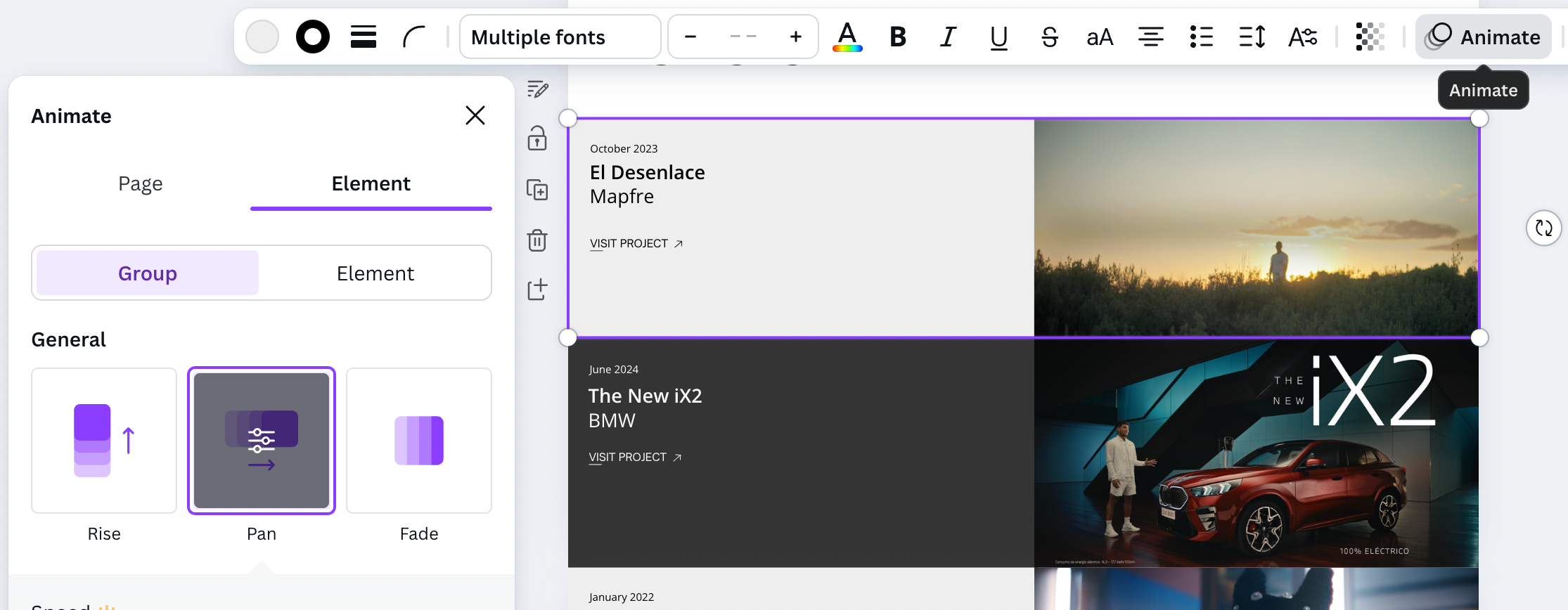Select the El Desenlace title text

tap(648, 173)
